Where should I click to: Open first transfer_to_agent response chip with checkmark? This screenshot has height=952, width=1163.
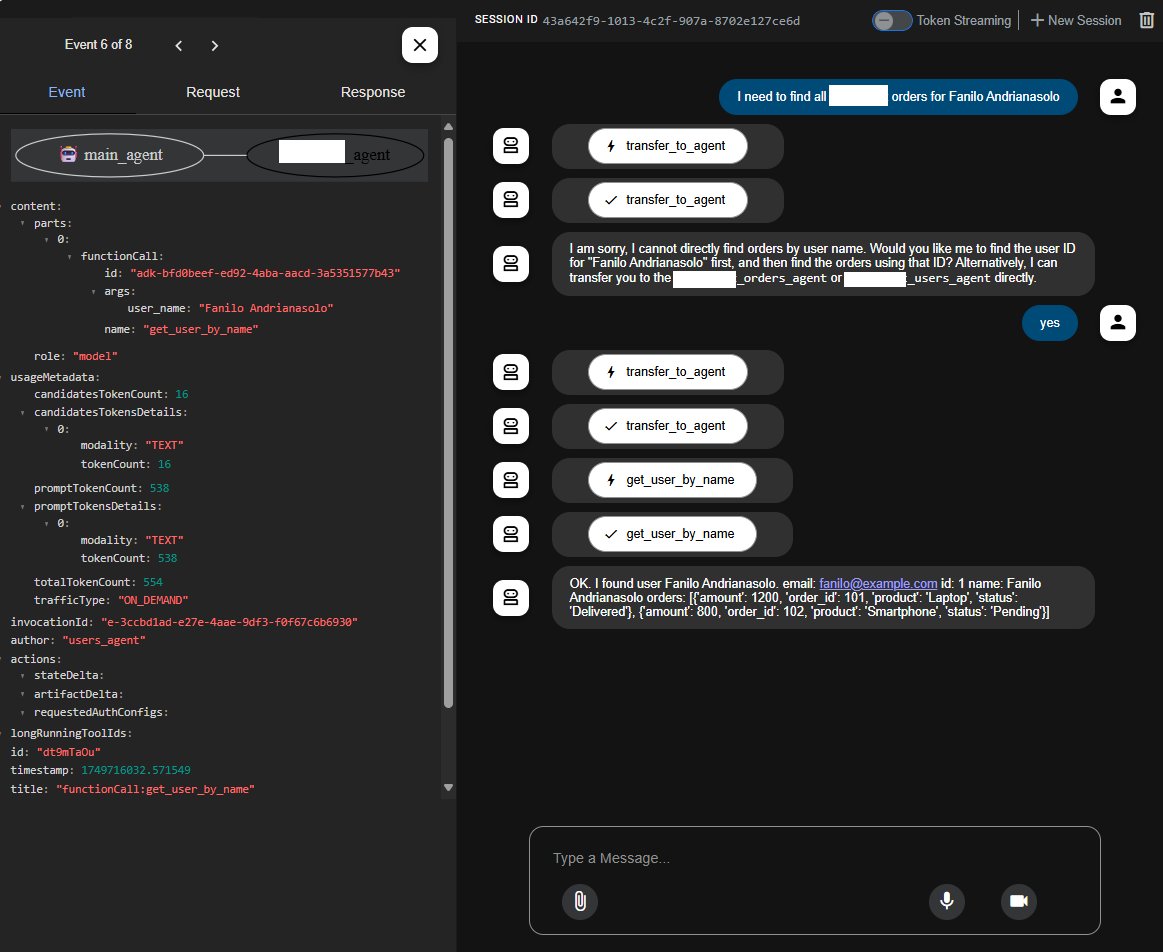(x=668, y=200)
